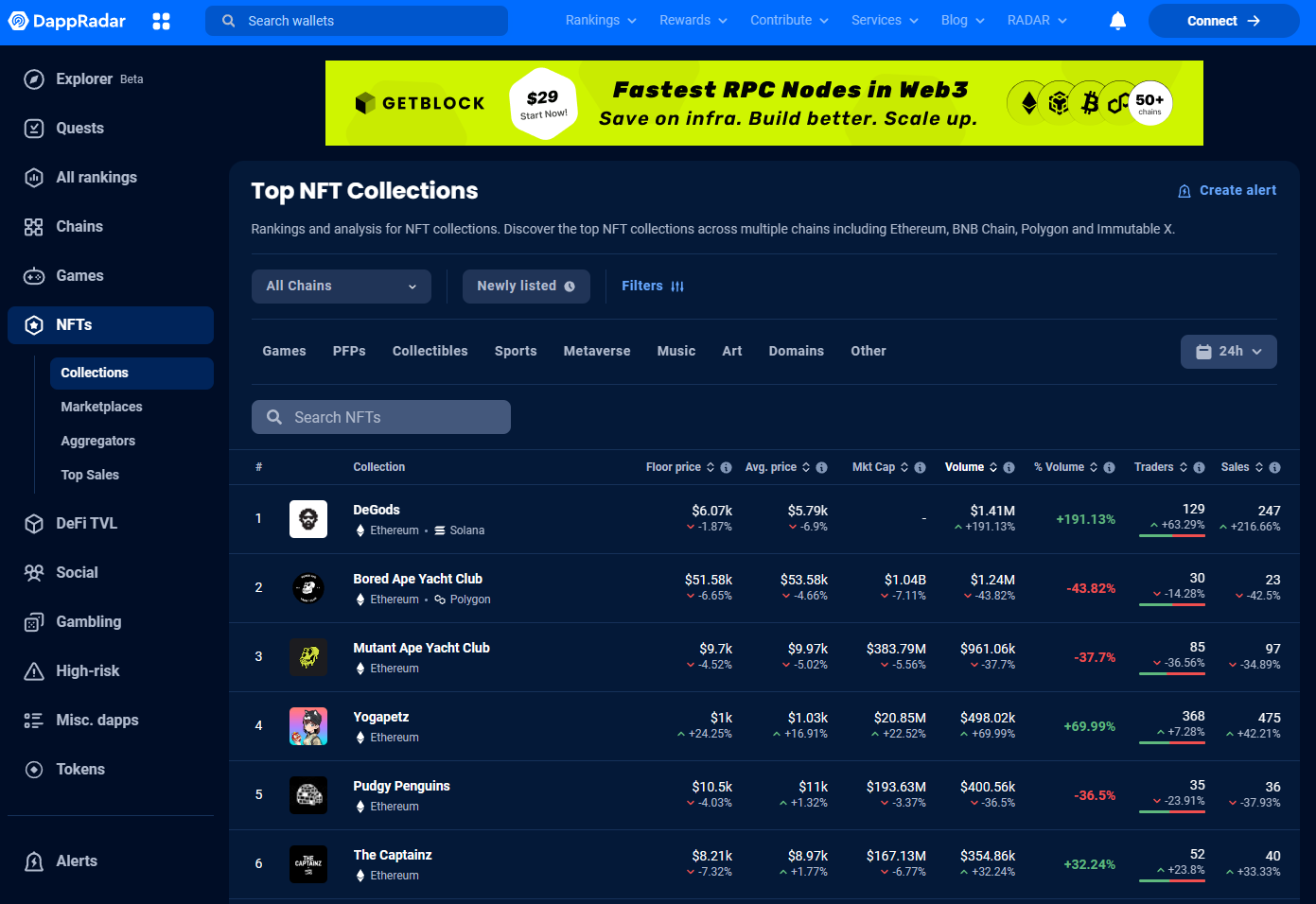Select Domains category tab
The width and height of the screenshot is (1316, 904).
(797, 351)
